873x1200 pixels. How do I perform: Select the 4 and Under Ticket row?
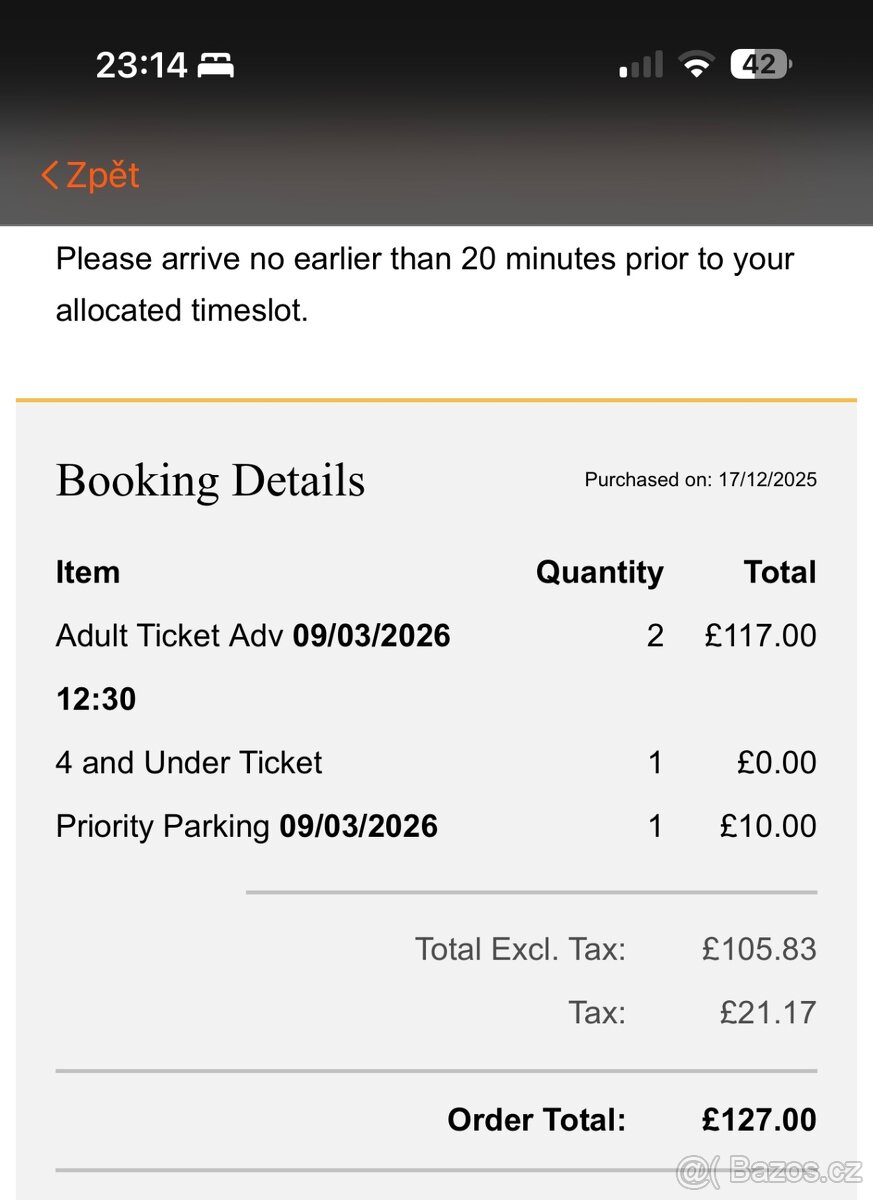coord(189,763)
